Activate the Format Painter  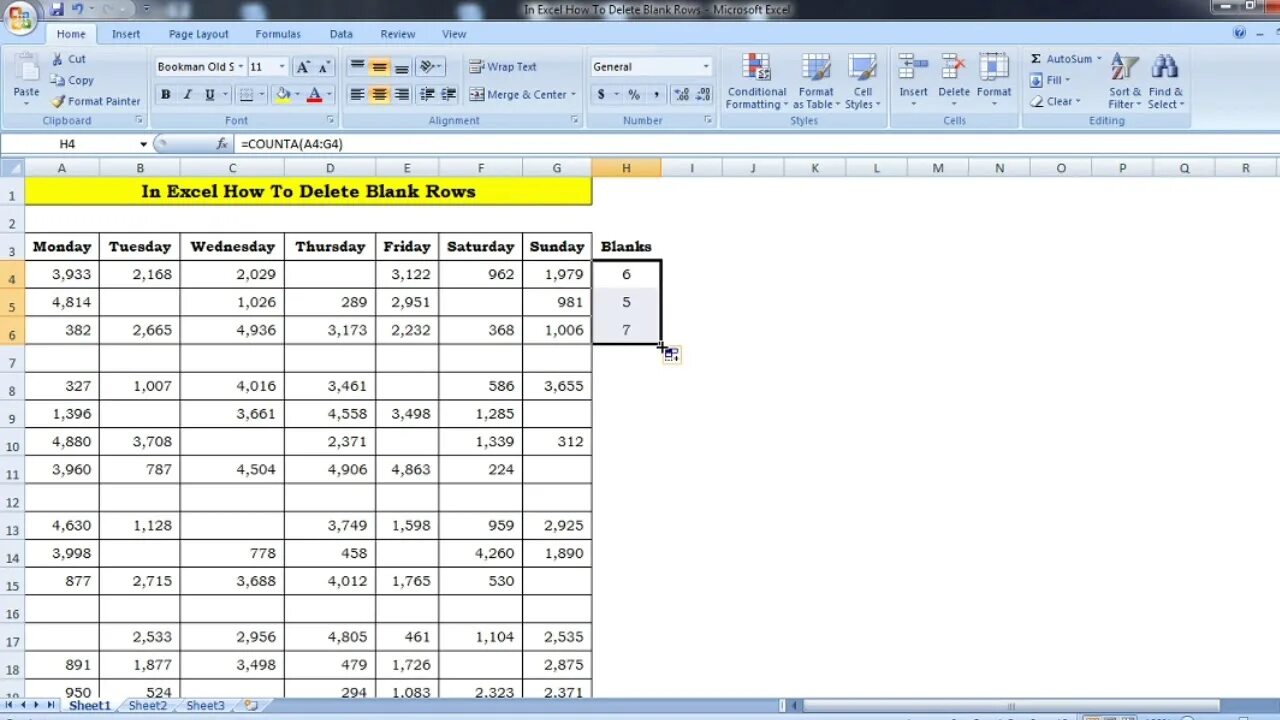96,101
